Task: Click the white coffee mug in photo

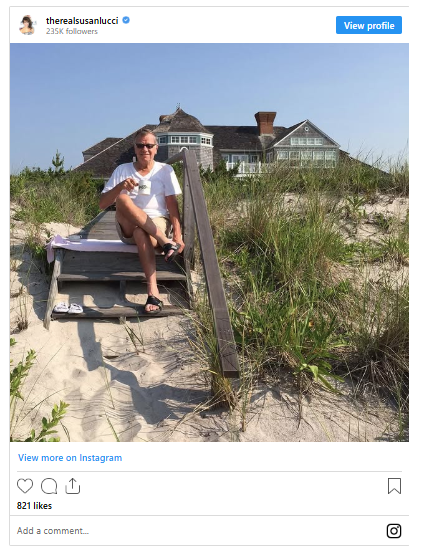Action: click(144, 187)
